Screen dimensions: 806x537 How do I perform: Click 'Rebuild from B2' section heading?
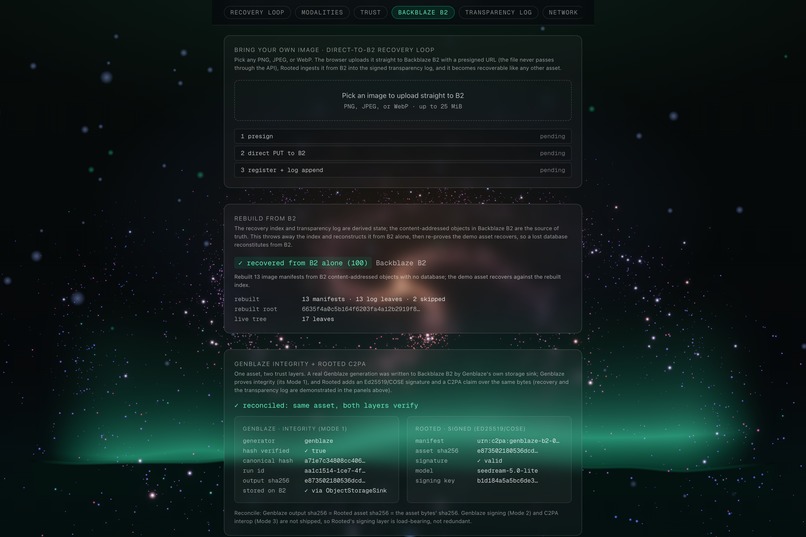point(265,218)
